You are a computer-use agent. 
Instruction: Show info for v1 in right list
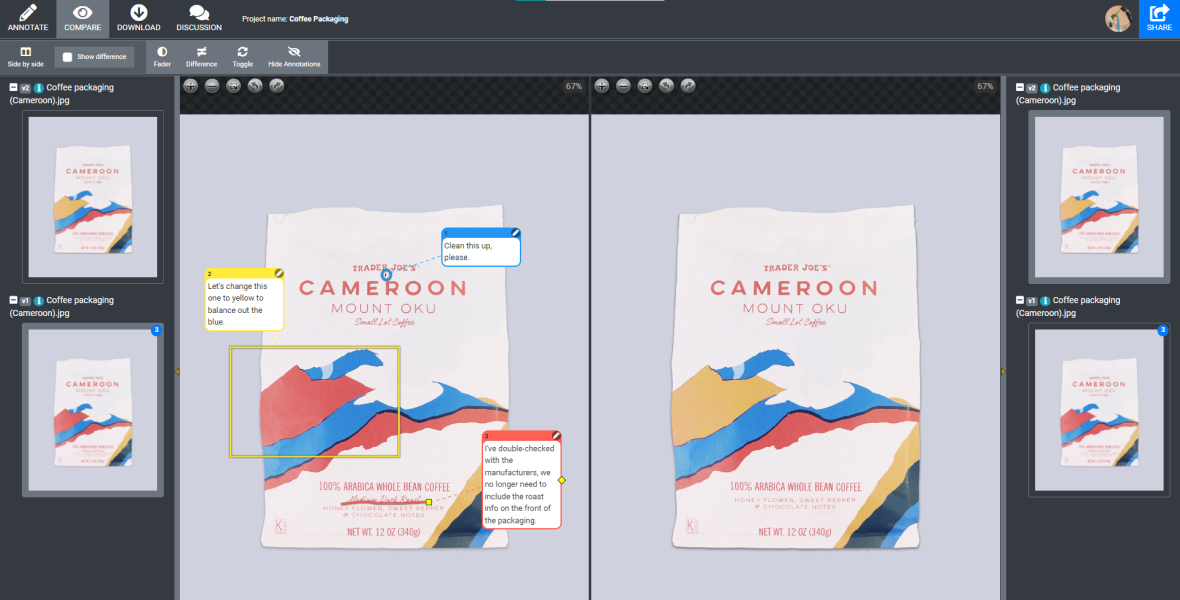[1045, 301]
